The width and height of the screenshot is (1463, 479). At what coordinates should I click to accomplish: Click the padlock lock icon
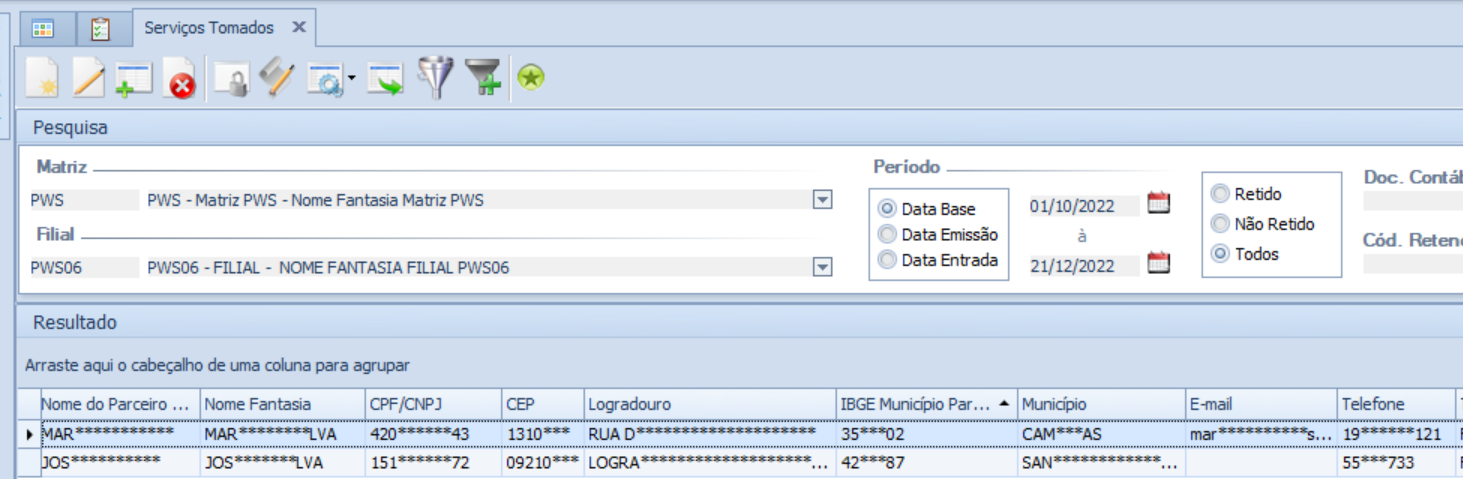[232, 80]
